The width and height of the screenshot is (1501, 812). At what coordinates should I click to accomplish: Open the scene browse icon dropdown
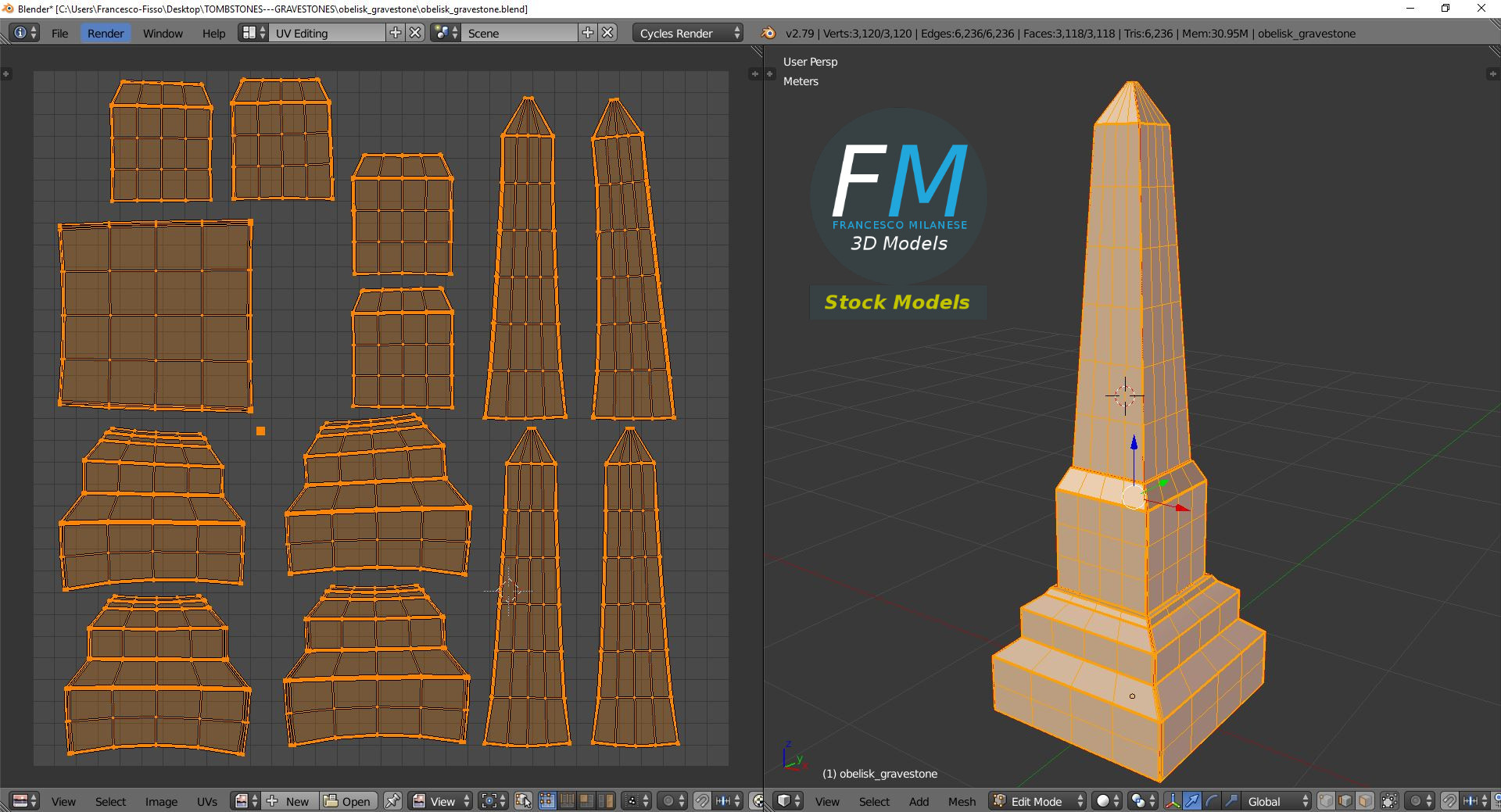click(x=446, y=33)
